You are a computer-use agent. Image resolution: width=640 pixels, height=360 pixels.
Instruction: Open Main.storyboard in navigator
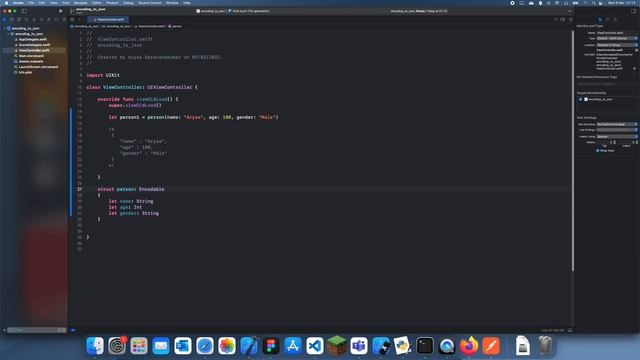click(x=31, y=56)
